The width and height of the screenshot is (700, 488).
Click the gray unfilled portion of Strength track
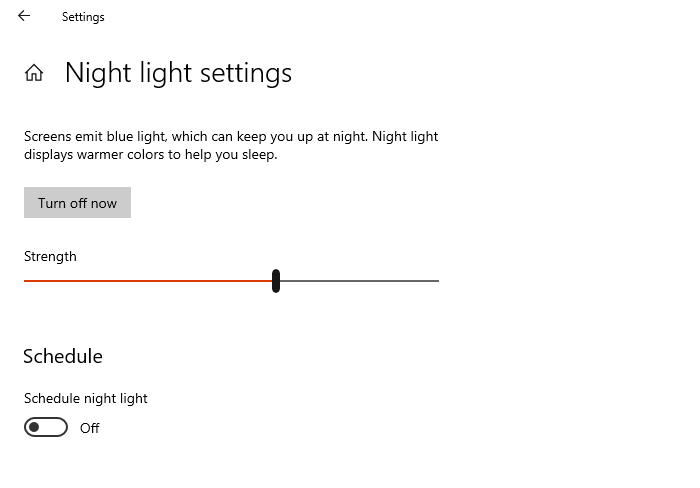point(358,281)
